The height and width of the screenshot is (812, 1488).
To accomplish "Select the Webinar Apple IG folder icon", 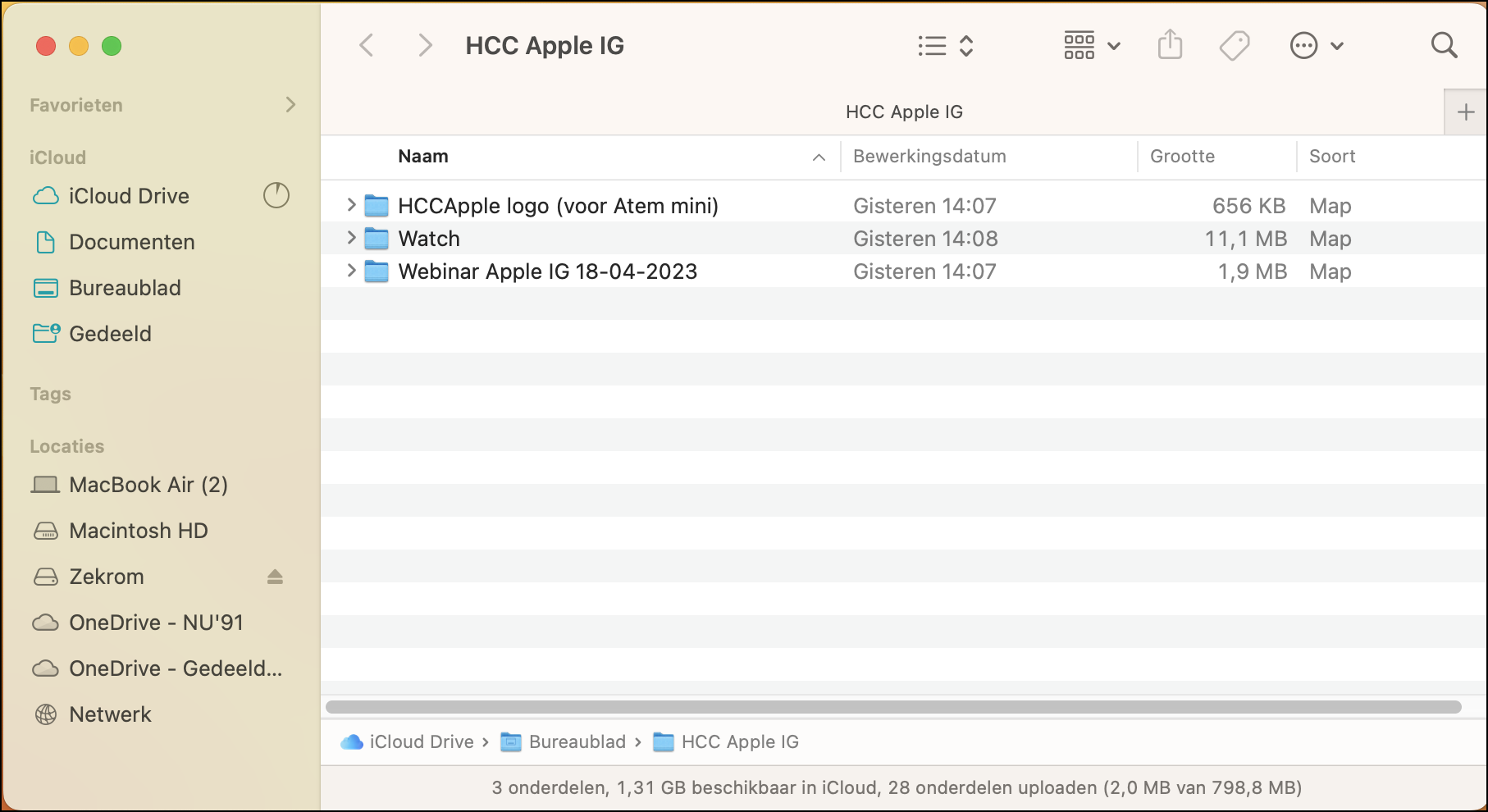I will point(377,271).
